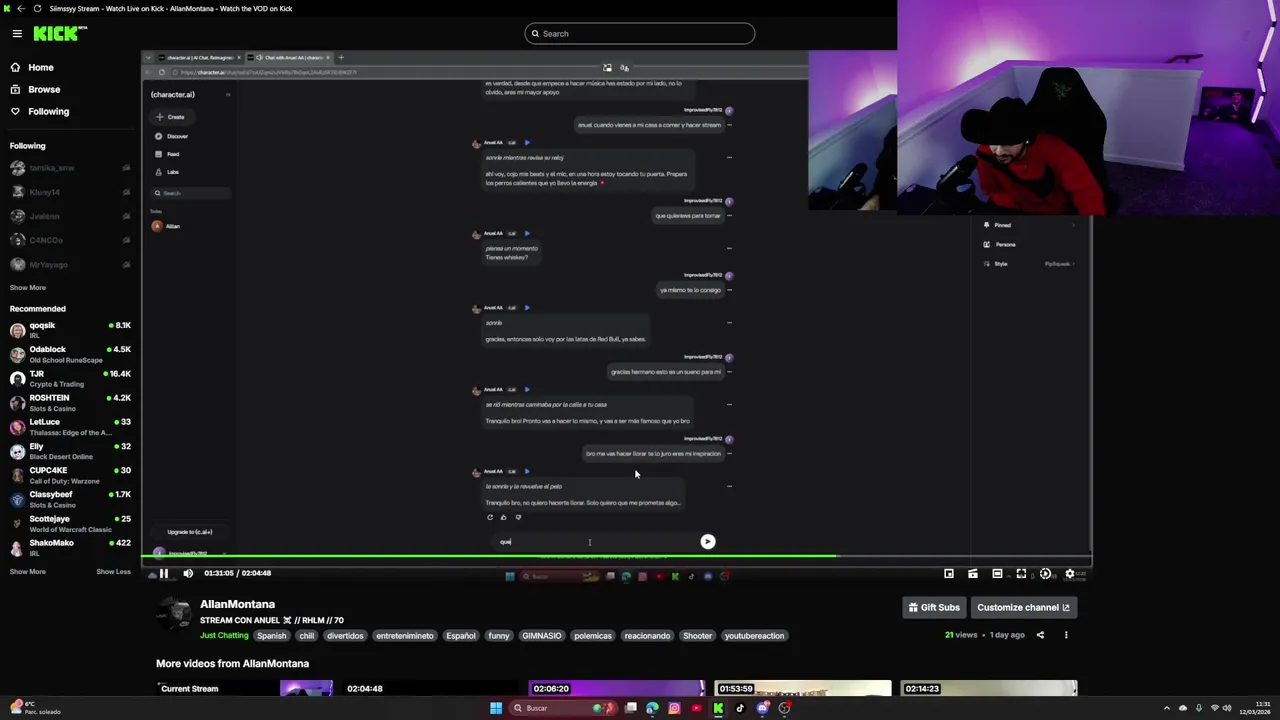The width and height of the screenshot is (1280, 720).
Task: Go back with the browser back arrow
Action: [21, 9]
